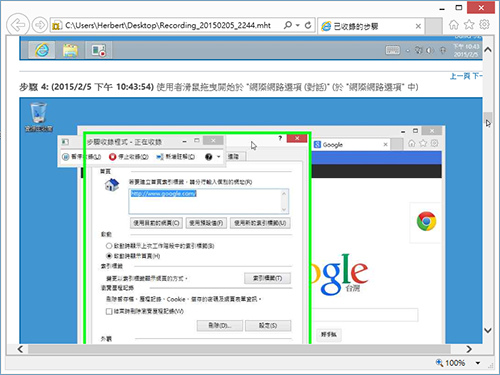Click the home page text box scroll up arrow
This screenshot has width=500, height=375.
pos(284,194)
